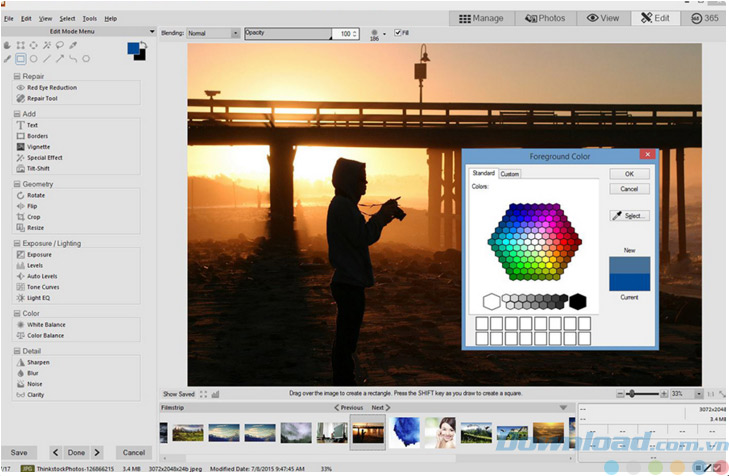Click OK in Foreground Color dialog
This screenshot has height=476, width=729.
tap(629, 174)
